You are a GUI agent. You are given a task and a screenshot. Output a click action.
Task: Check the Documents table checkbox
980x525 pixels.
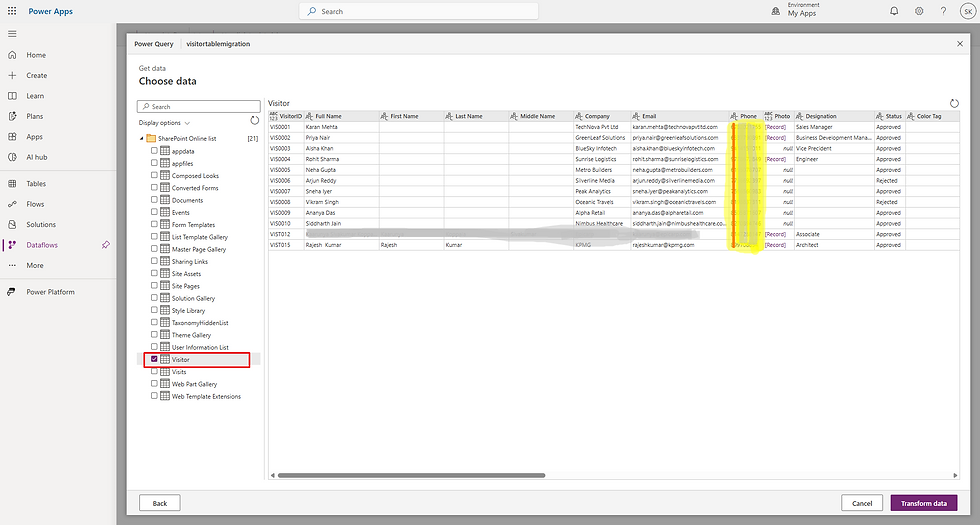(154, 200)
